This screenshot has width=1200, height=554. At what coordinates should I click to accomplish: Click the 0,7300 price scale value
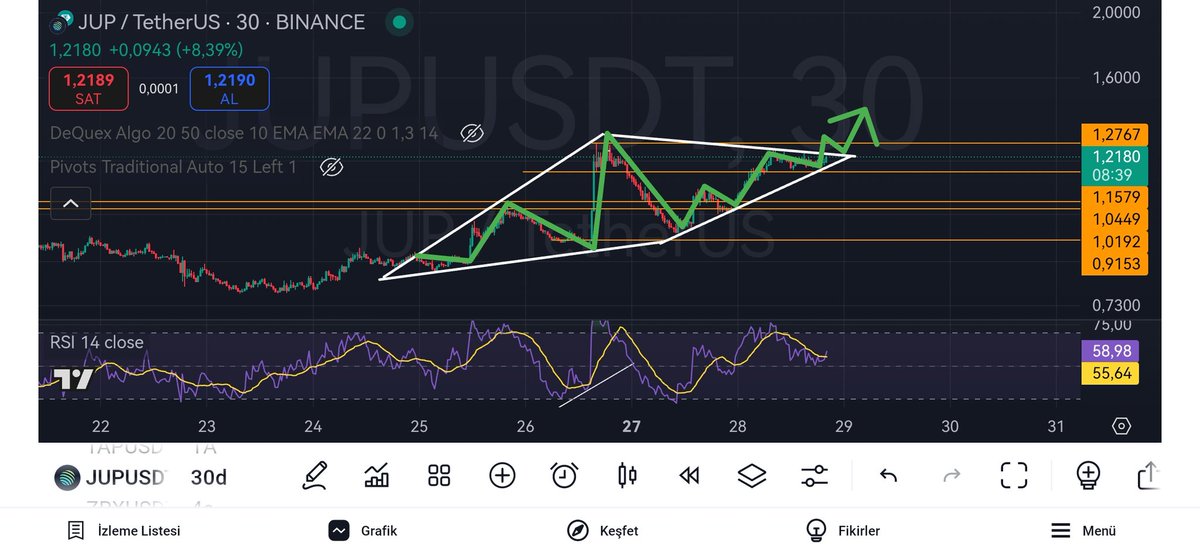1116,305
